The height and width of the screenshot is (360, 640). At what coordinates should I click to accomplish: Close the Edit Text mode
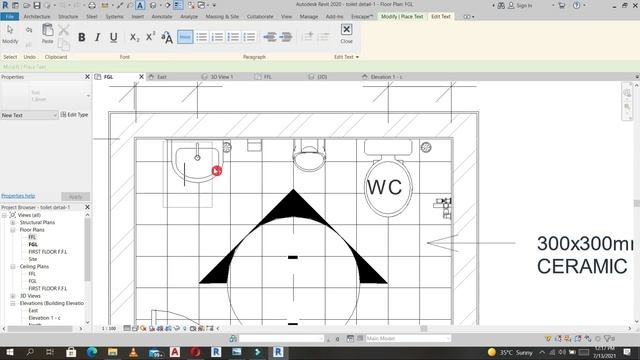tap(346, 33)
